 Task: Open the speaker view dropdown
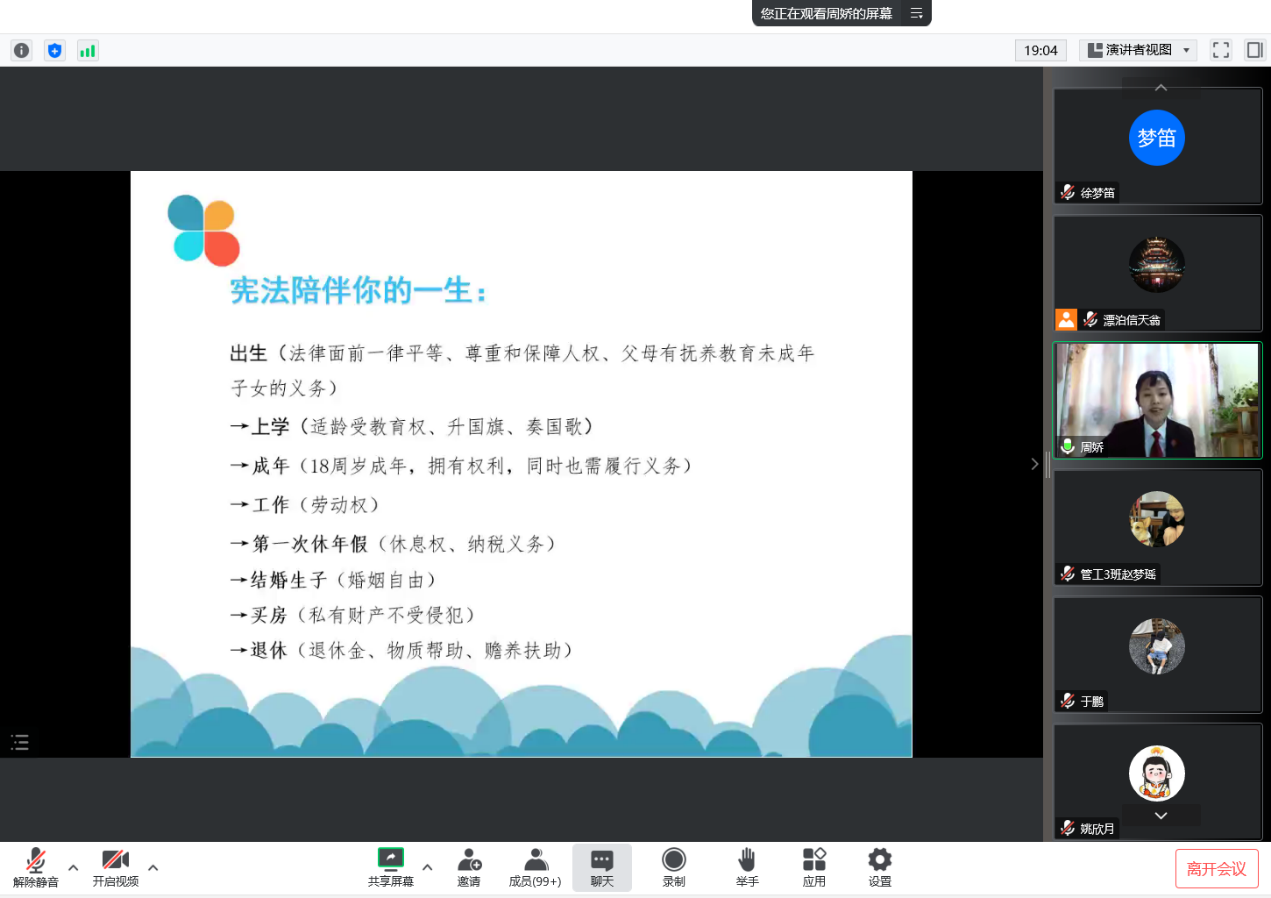click(x=1138, y=50)
